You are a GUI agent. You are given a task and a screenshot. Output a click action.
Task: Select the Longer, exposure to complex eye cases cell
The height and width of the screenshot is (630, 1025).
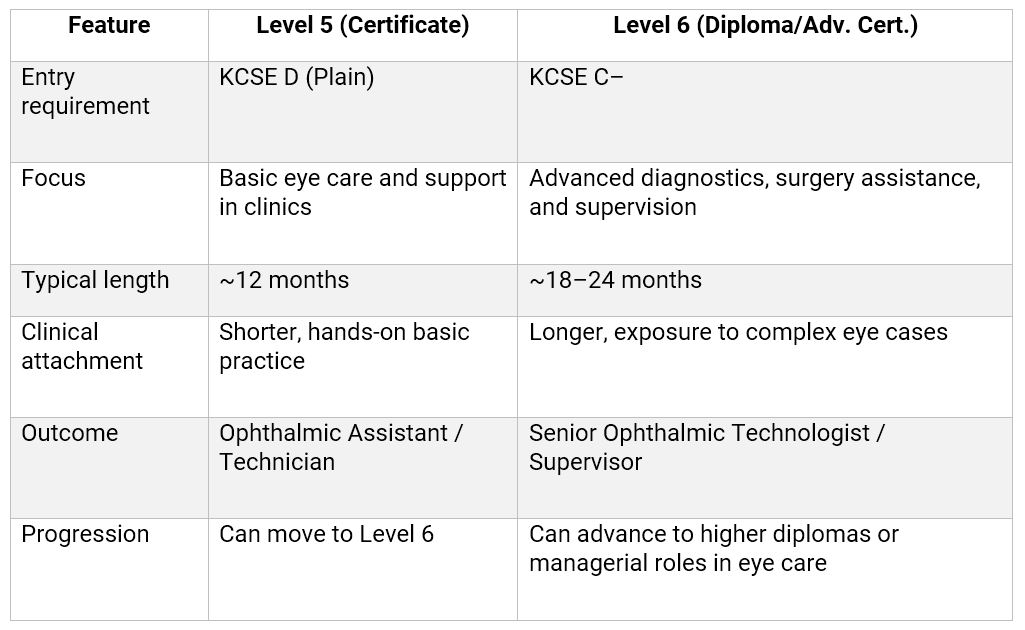click(738, 333)
